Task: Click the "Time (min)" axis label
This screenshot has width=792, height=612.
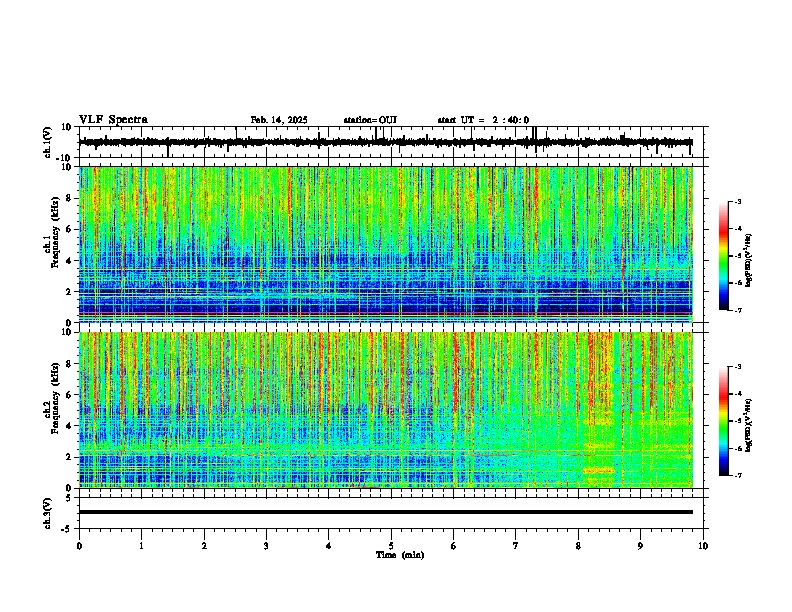Action: coord(400,555)
